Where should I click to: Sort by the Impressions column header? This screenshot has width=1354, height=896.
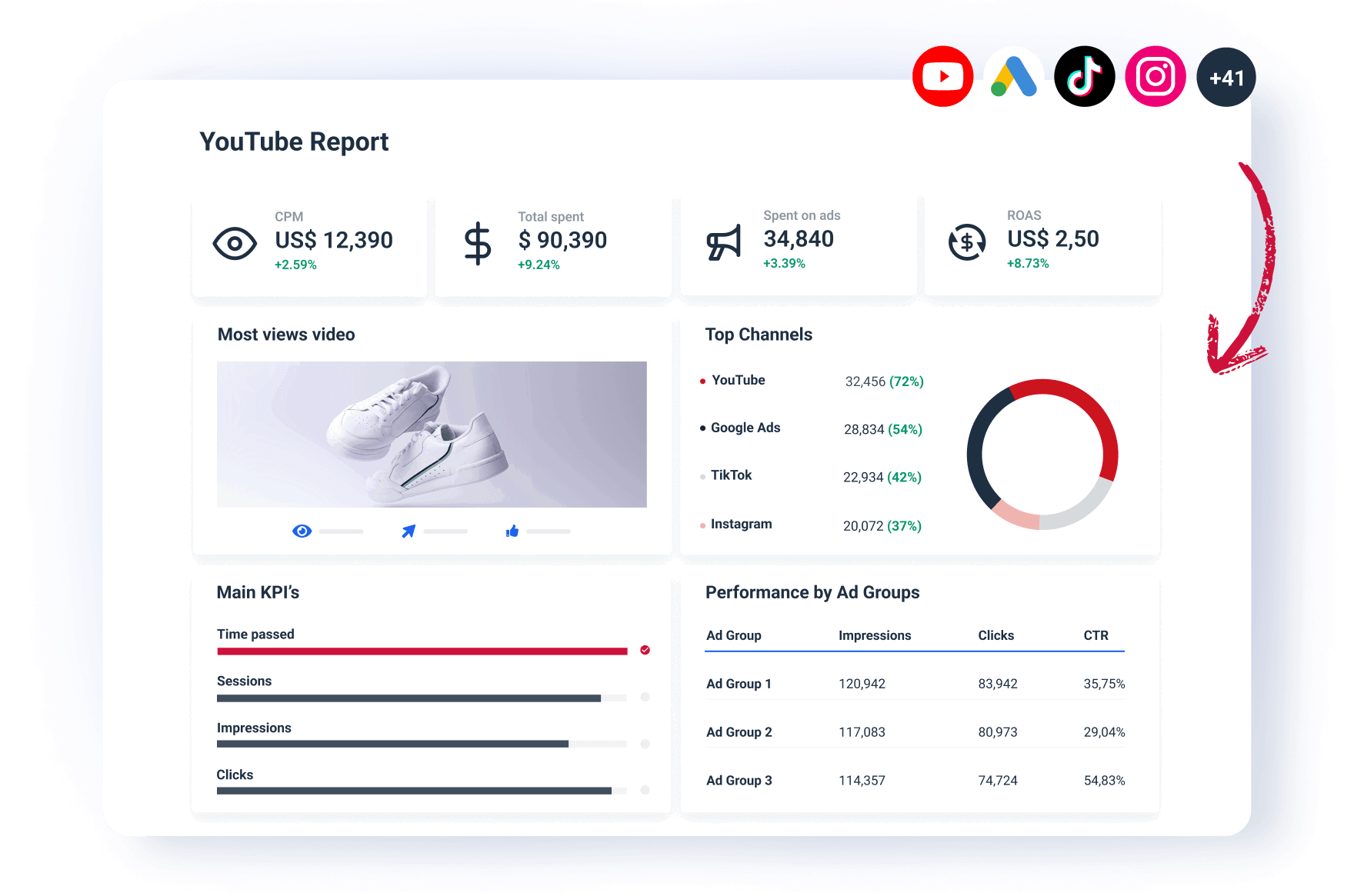pos(875,635)
